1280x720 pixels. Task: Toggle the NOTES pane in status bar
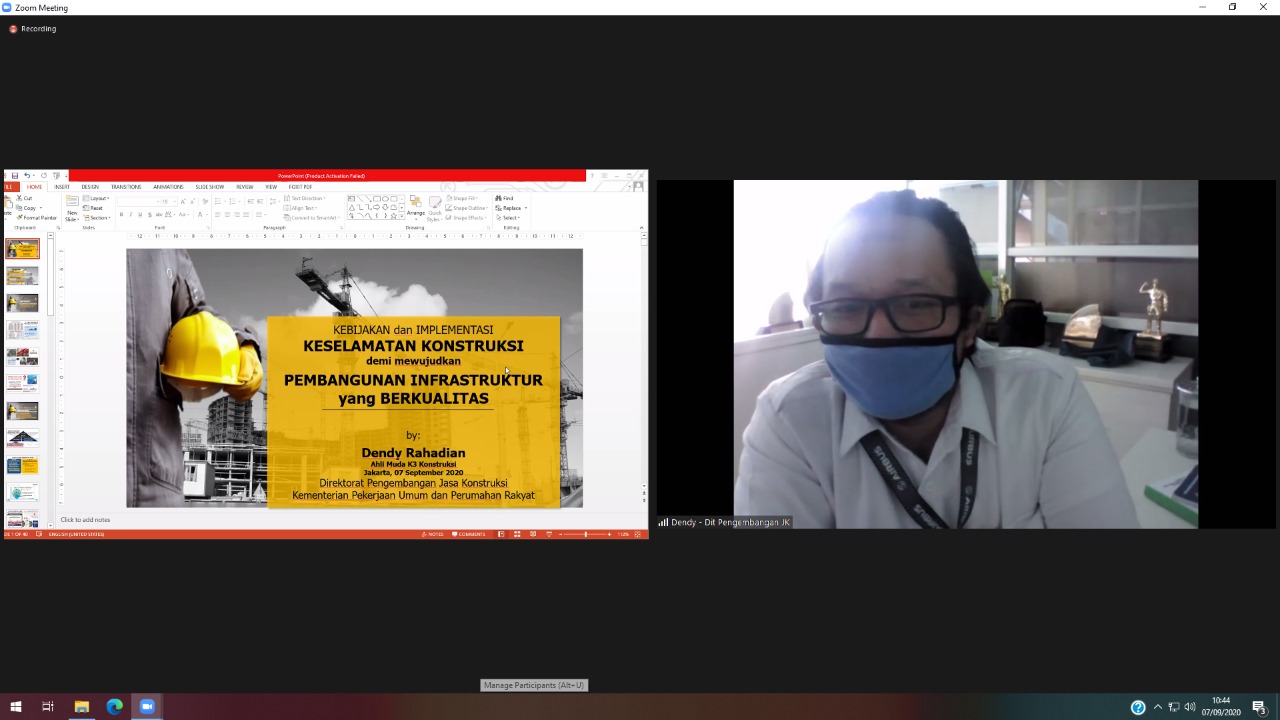(x=433, y=534)
